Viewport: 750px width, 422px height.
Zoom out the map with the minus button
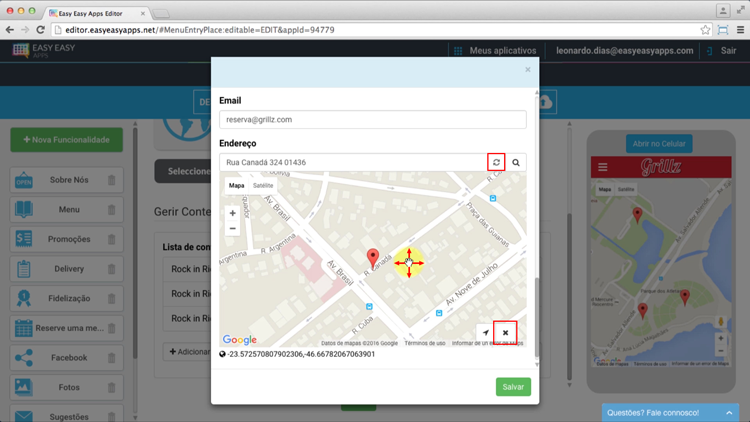click(233, 228)
